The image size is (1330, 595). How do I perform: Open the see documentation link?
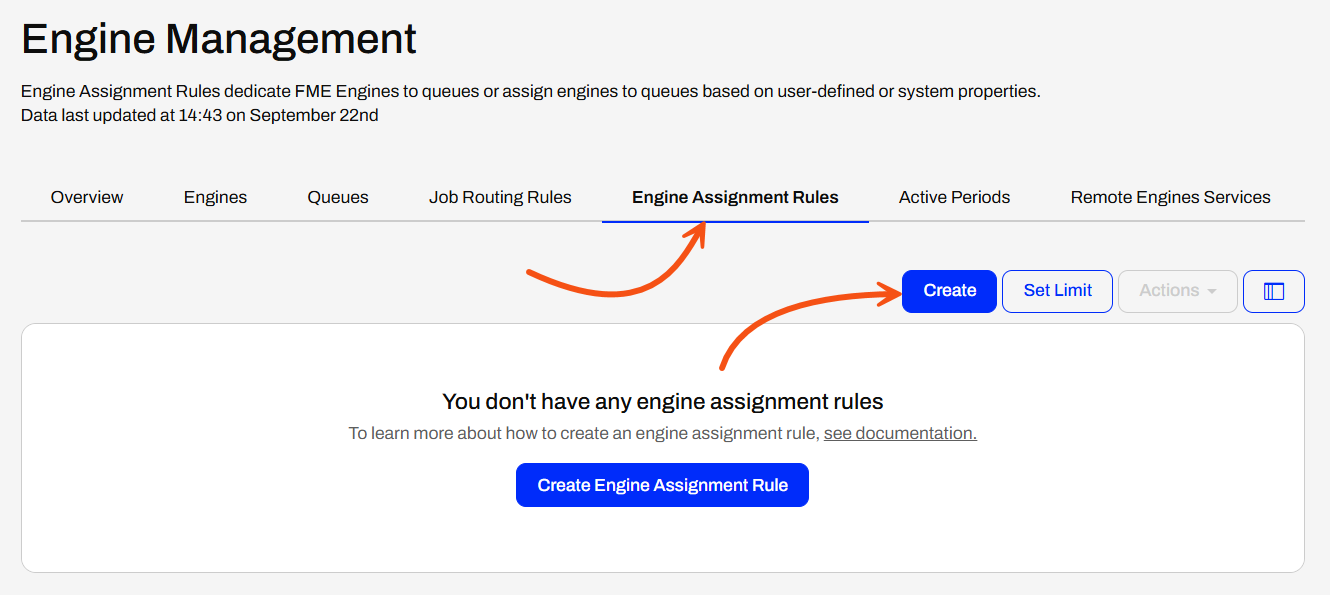[900, 433]
